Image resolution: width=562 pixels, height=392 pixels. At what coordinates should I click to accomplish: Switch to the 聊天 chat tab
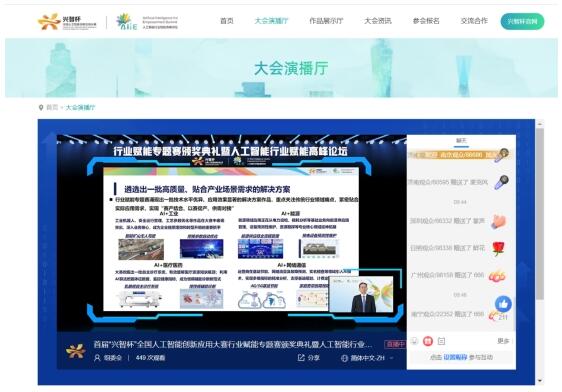[x=461, y=141]
